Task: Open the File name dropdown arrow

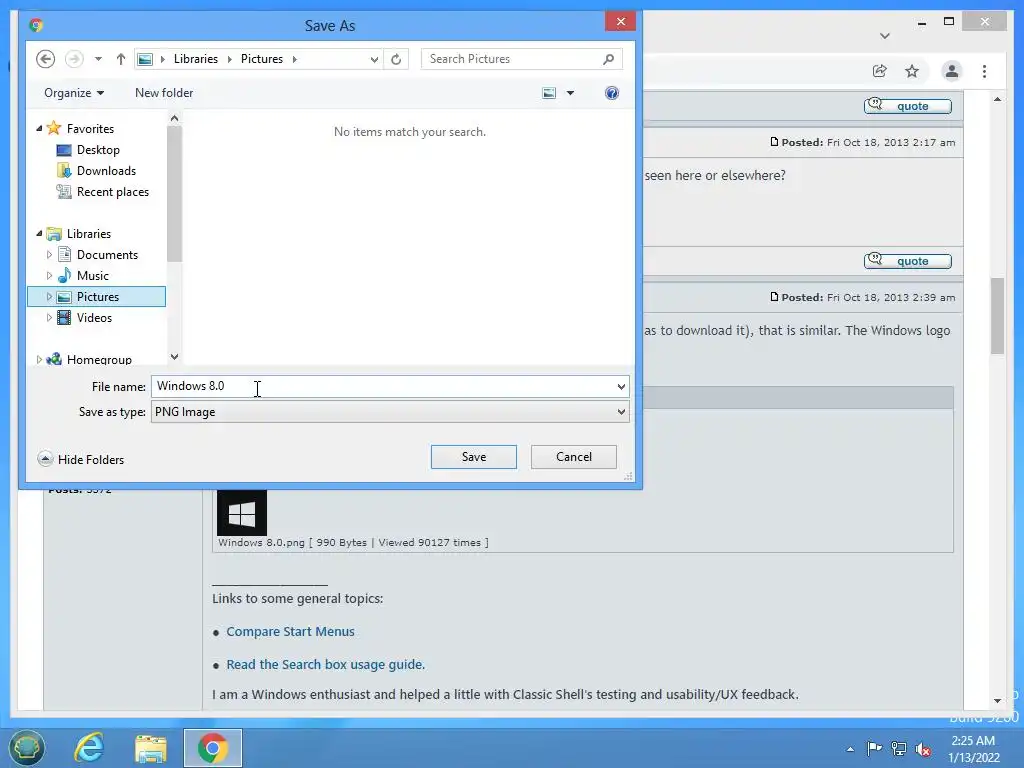Action: (621, 387)
